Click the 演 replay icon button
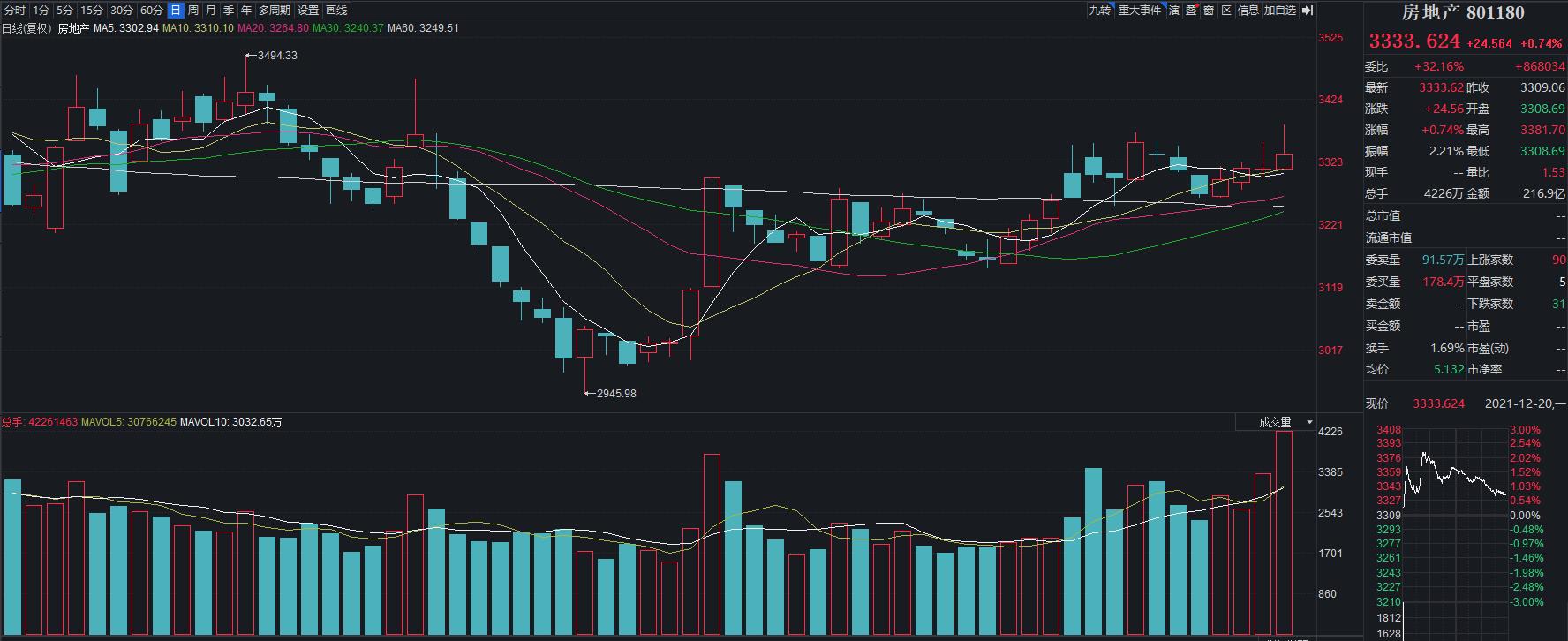The width and height of the screenshot is (1568, 641). (1174, 11)
